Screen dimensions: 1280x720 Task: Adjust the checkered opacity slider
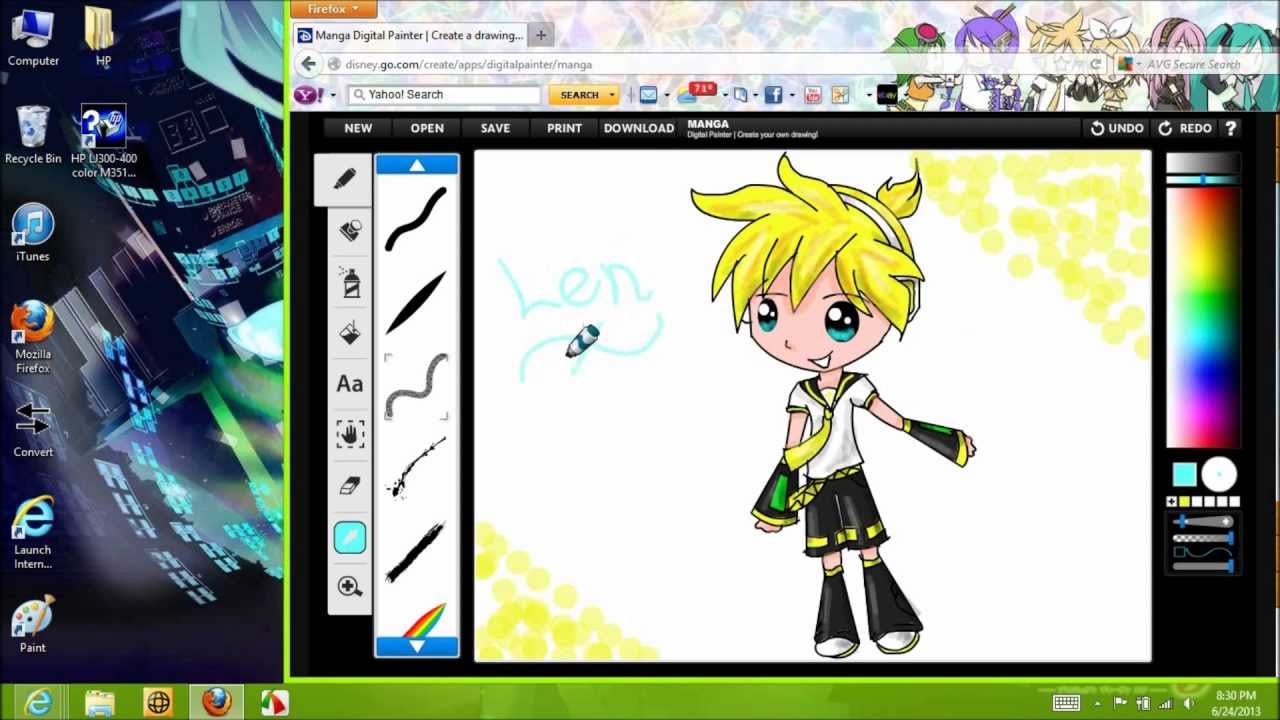pos(1203,538)
